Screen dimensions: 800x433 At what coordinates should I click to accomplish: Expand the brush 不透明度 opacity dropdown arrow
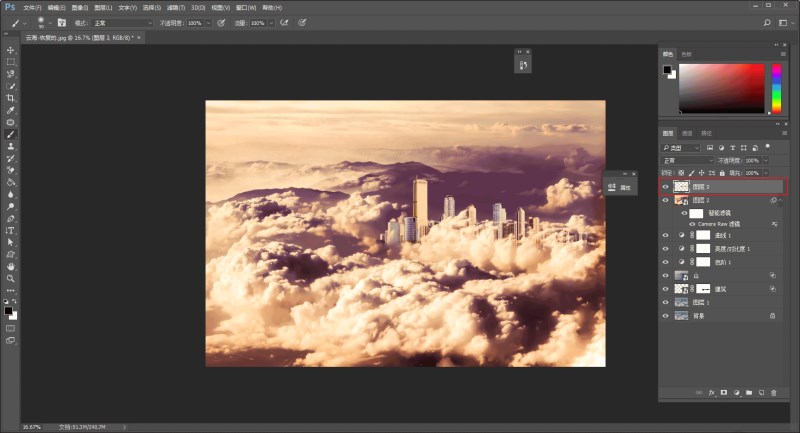(208, 22)
